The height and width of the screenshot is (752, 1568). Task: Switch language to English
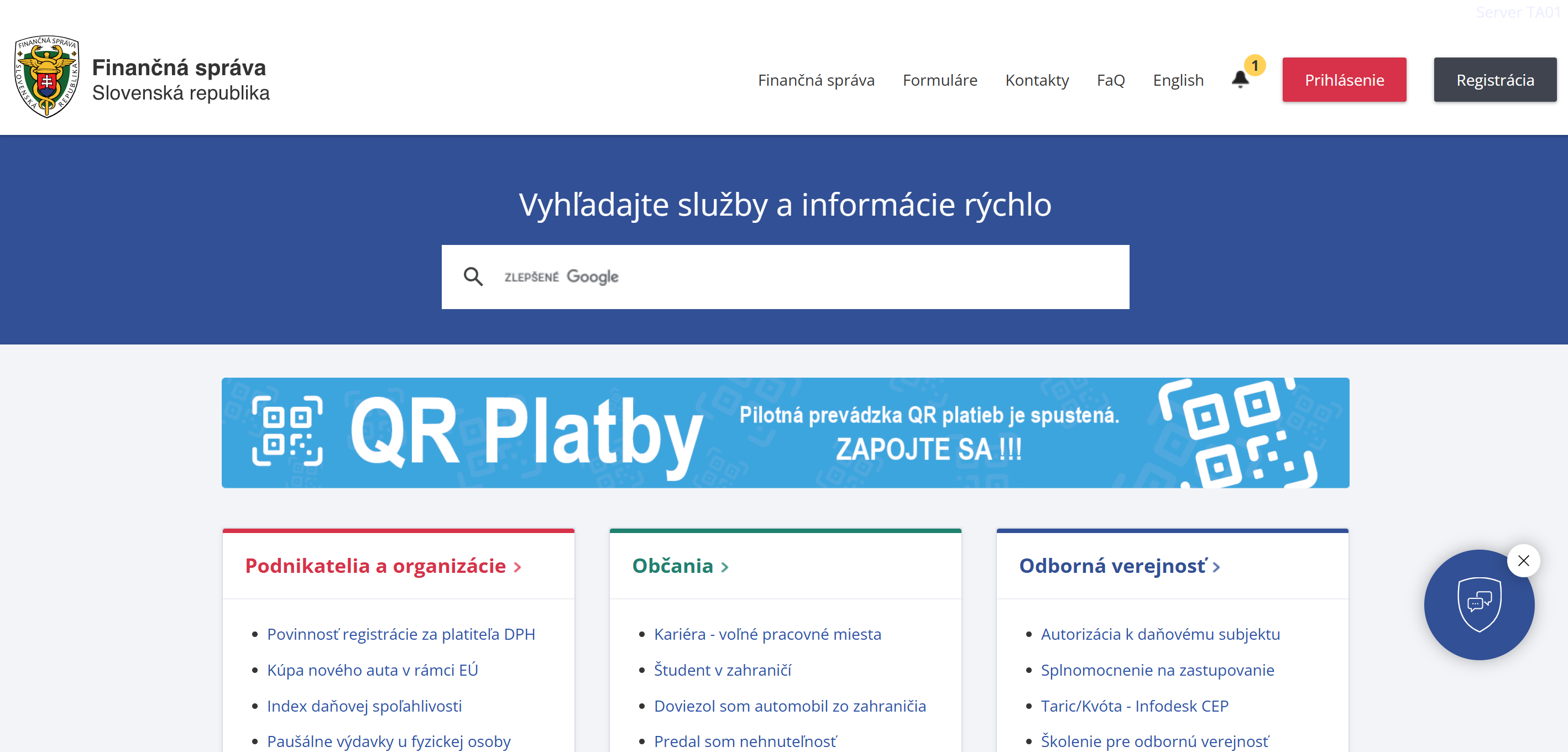[x=1178, y=80]
